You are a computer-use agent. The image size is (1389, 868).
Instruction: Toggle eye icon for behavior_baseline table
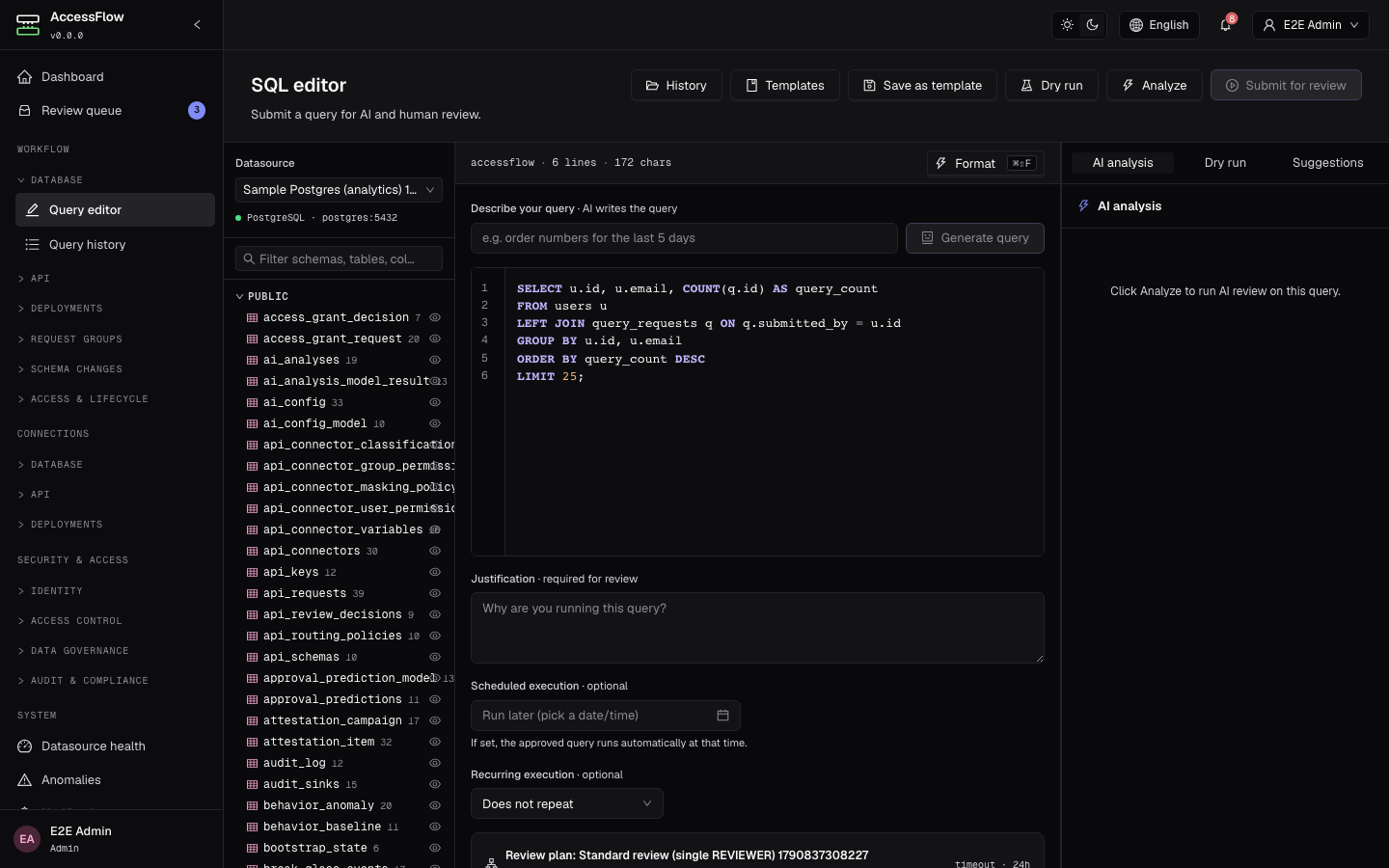pyautogui.click(x=435, y=827)
